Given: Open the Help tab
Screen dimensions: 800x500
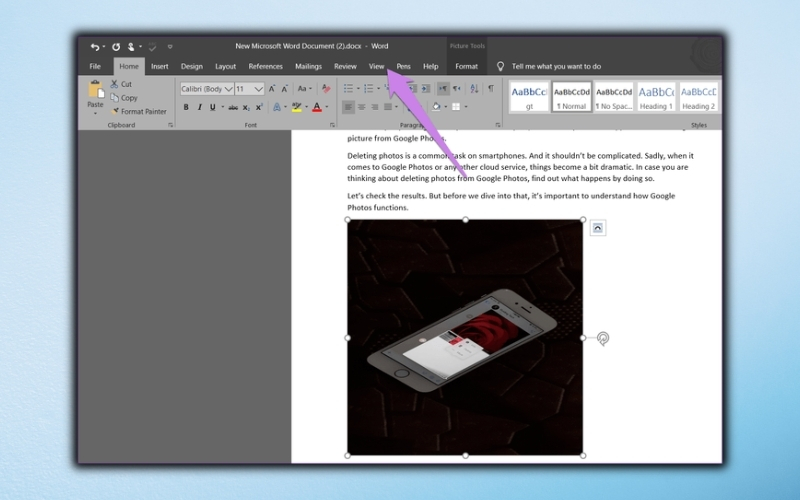Looking at the screenshot, I should (x=431, y=66).
